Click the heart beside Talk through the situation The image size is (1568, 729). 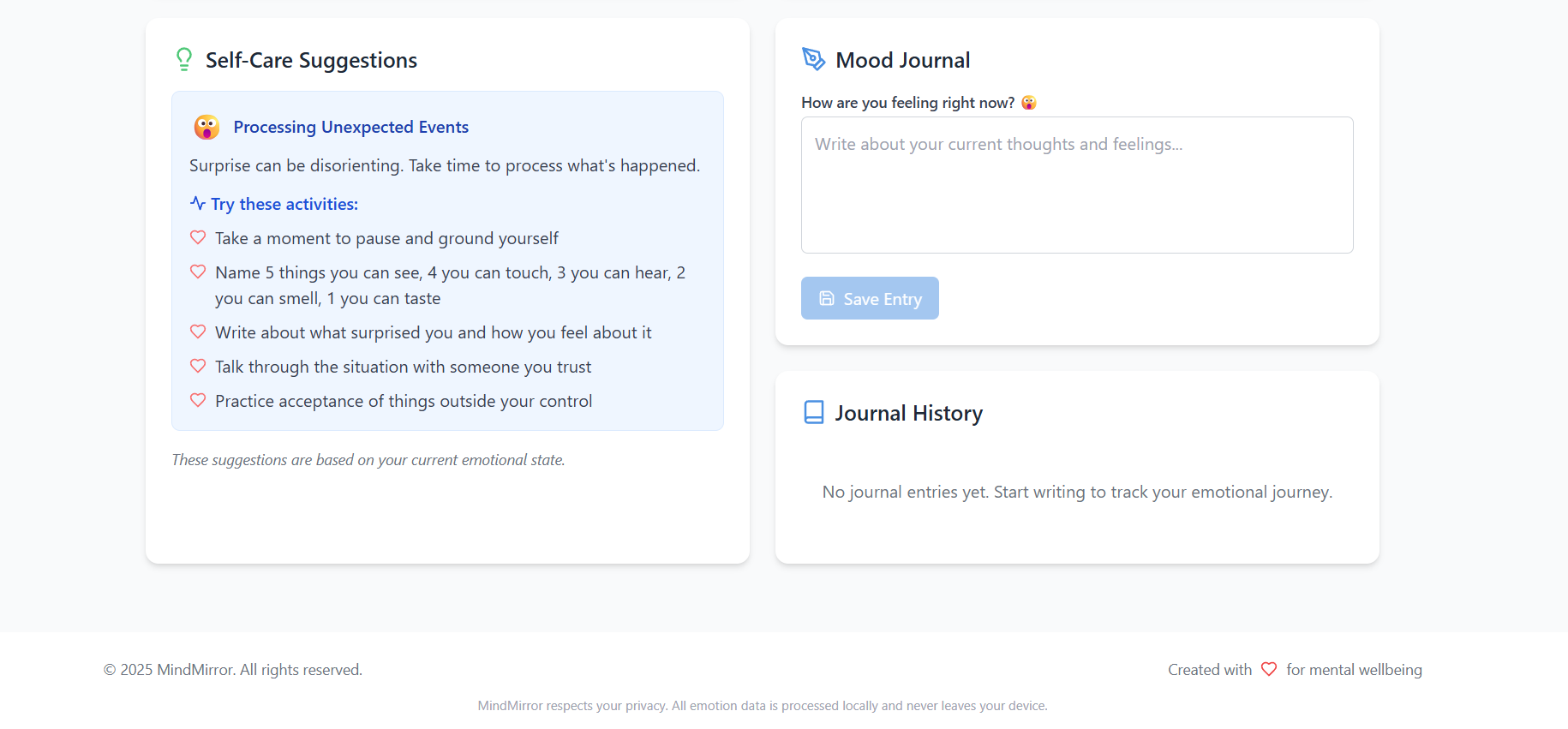[198, 366]
